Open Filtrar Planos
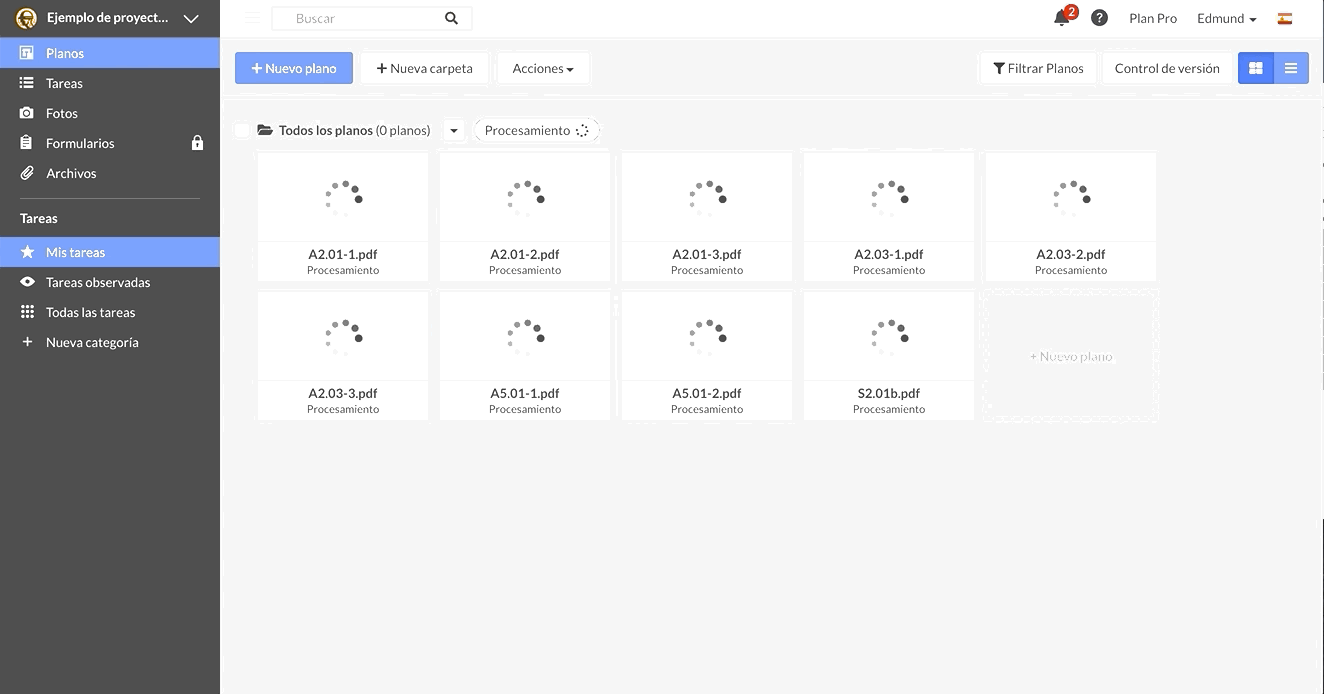The image size is (1324, 694). point(1038,67)
